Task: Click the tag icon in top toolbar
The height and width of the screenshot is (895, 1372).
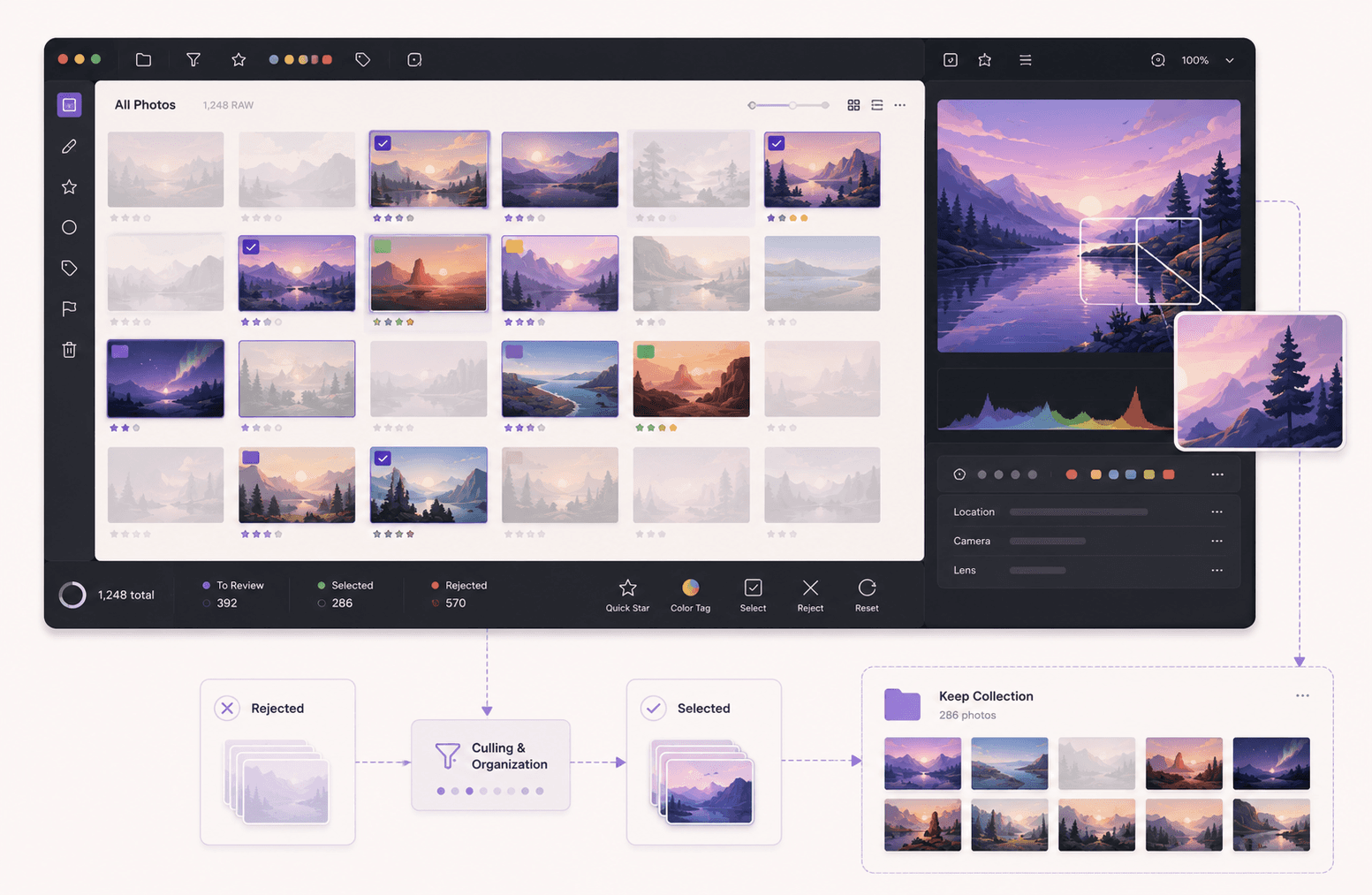Action: [x=362, y=59]
